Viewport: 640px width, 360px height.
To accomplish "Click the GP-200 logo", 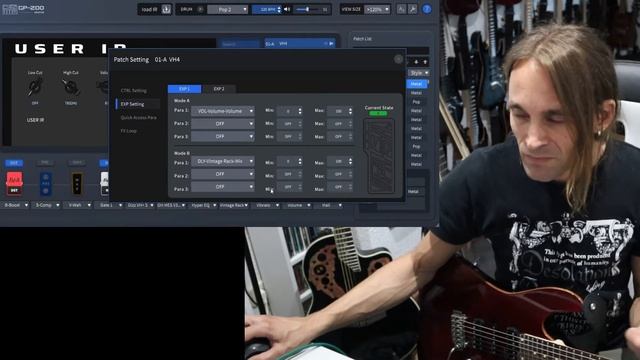I will click(23, 9).
